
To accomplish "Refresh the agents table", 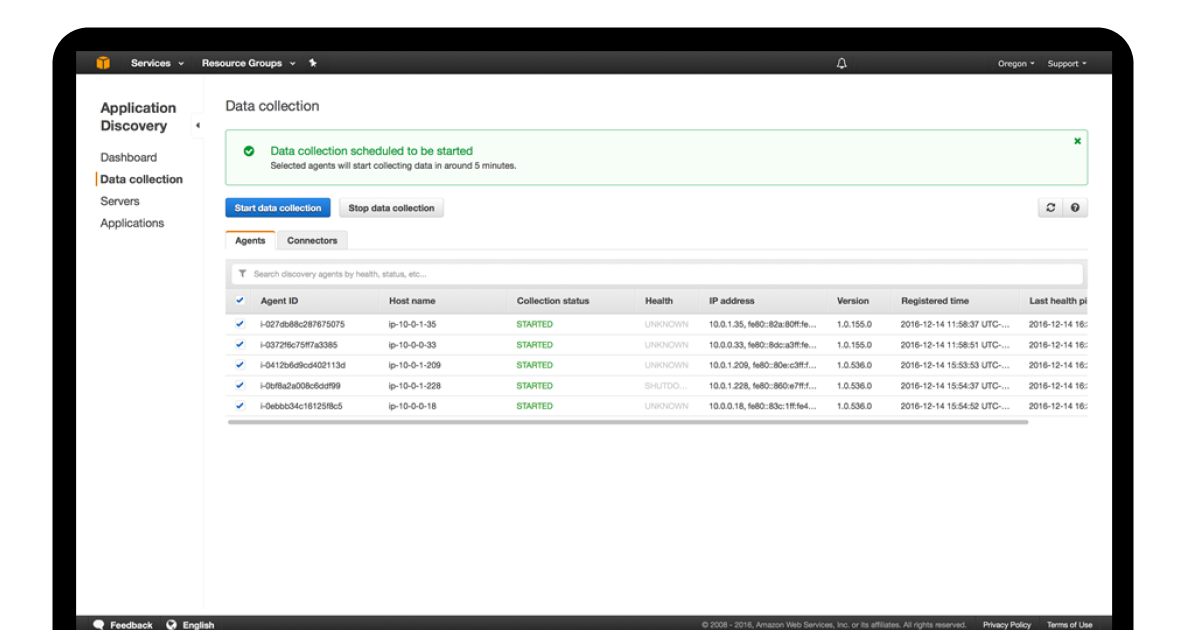I will [1049, 207].
